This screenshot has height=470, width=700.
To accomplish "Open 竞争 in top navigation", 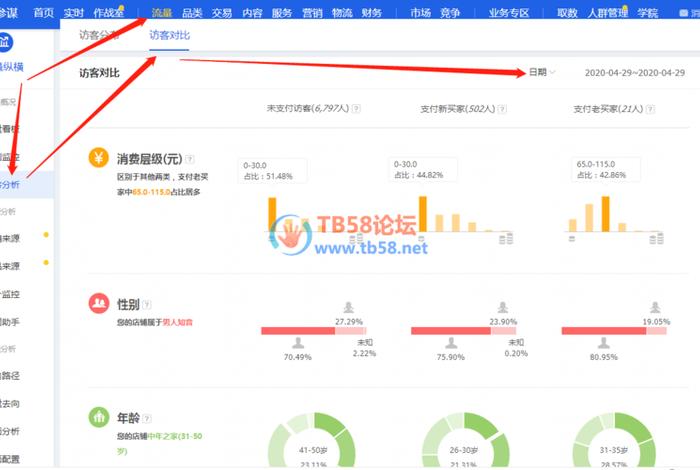I will (x=450, y=12).
